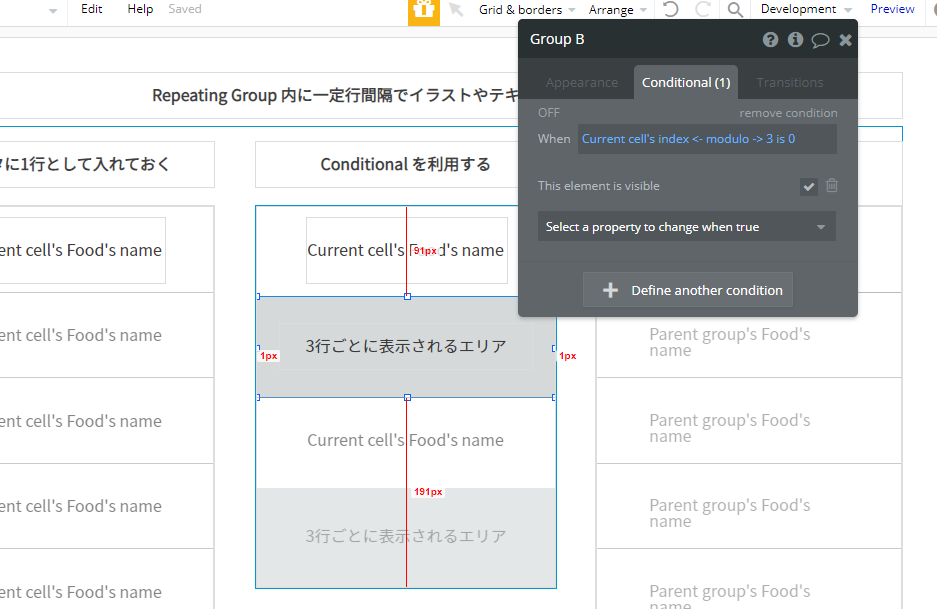Select the lower faded '3行ごとに表示されるエリア' text
The height and width of the screenshot is (609, 937).
click(x=406, y=536)
